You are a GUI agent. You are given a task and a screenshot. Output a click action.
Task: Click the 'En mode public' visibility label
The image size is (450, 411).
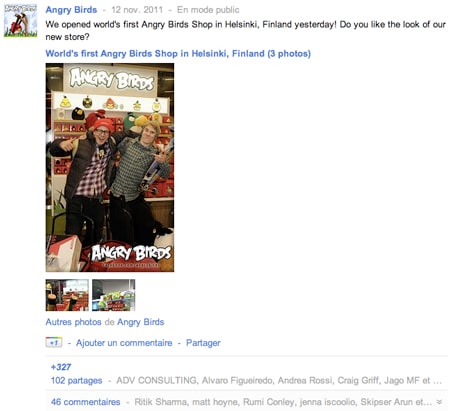point(208,10)
